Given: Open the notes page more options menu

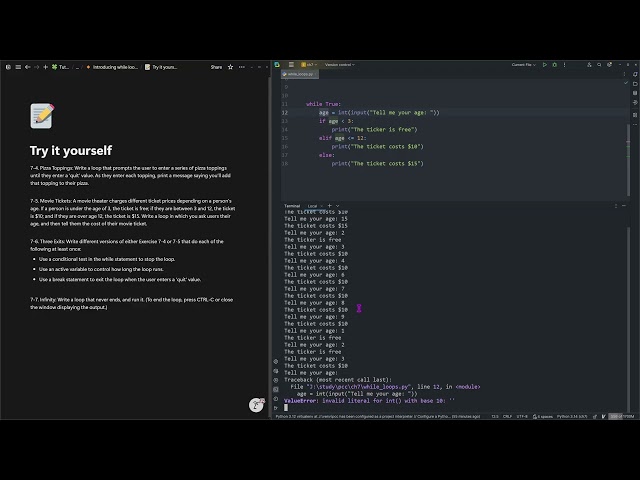Looking at the screenshot, I should [x=242, y=67].
